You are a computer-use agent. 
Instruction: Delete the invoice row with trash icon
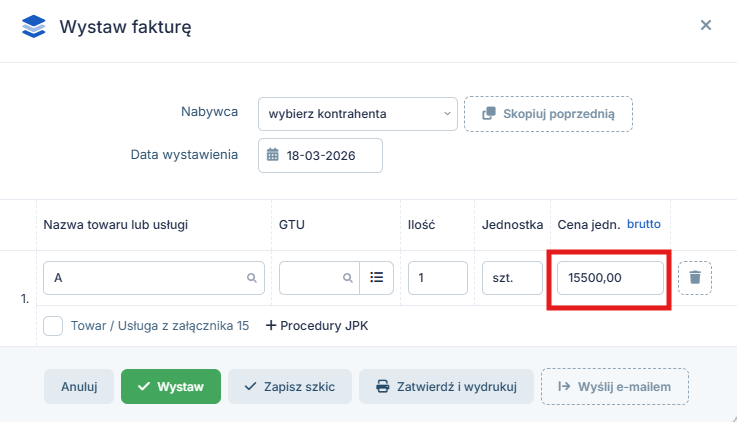[695, 278]
